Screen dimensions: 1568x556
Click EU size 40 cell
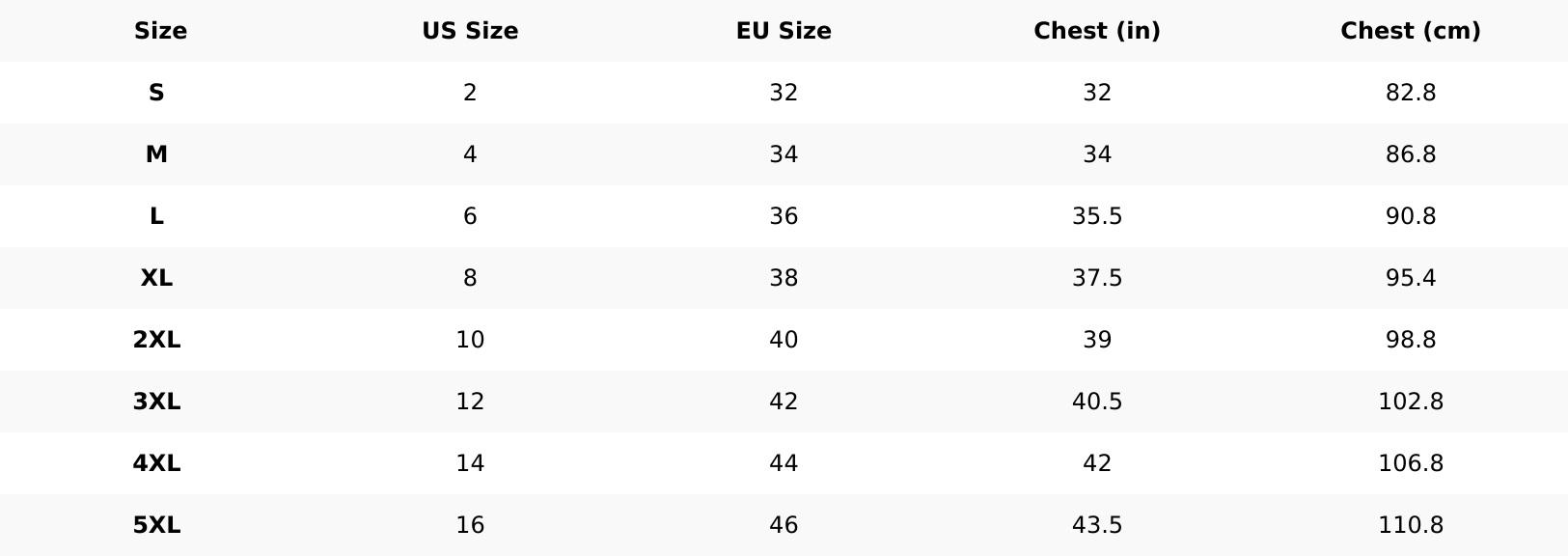coord(784,340)
